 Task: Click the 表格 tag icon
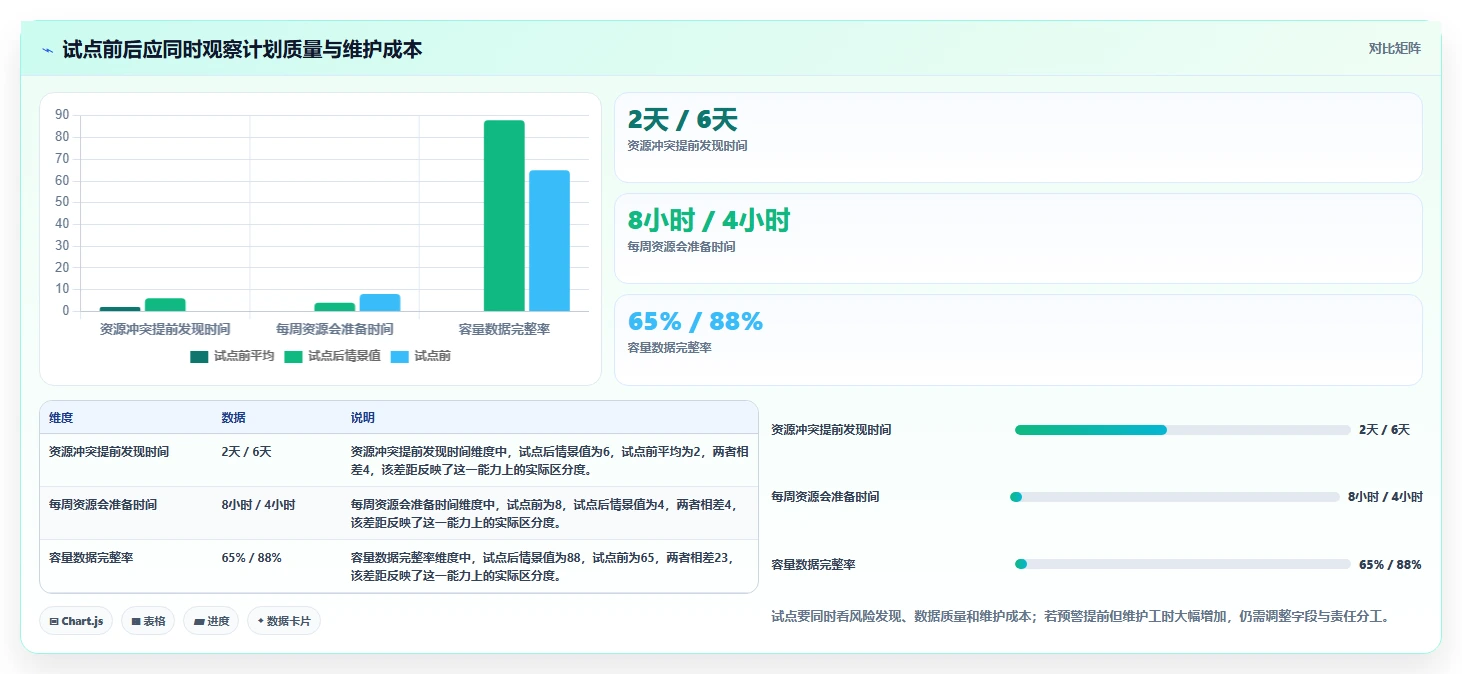(x=135, y=621)
